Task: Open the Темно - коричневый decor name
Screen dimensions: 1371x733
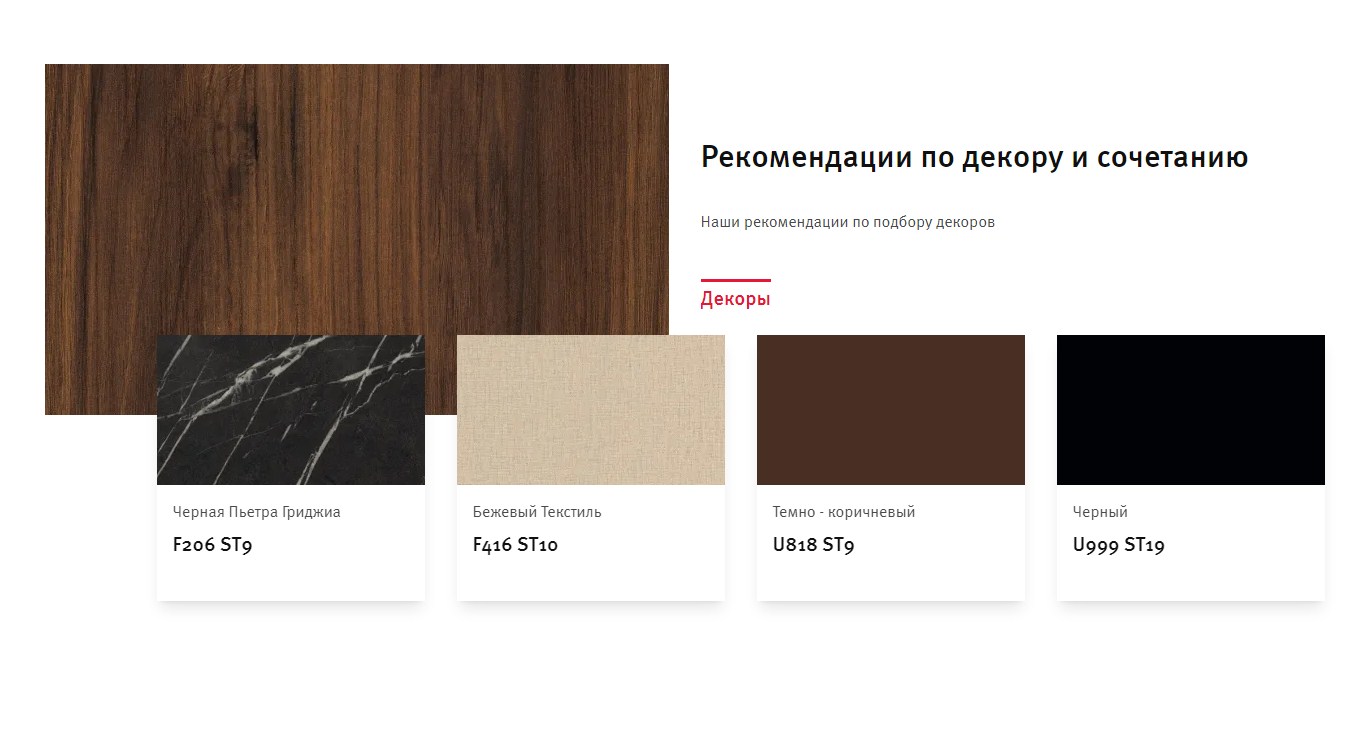Action: click(x=844, y=512)
